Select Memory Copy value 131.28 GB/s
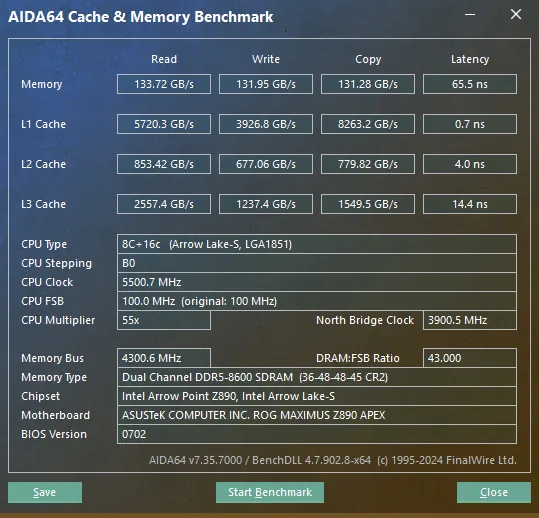Image resolution: width=539 pixels, height=518 pixels. coord(368,84)
